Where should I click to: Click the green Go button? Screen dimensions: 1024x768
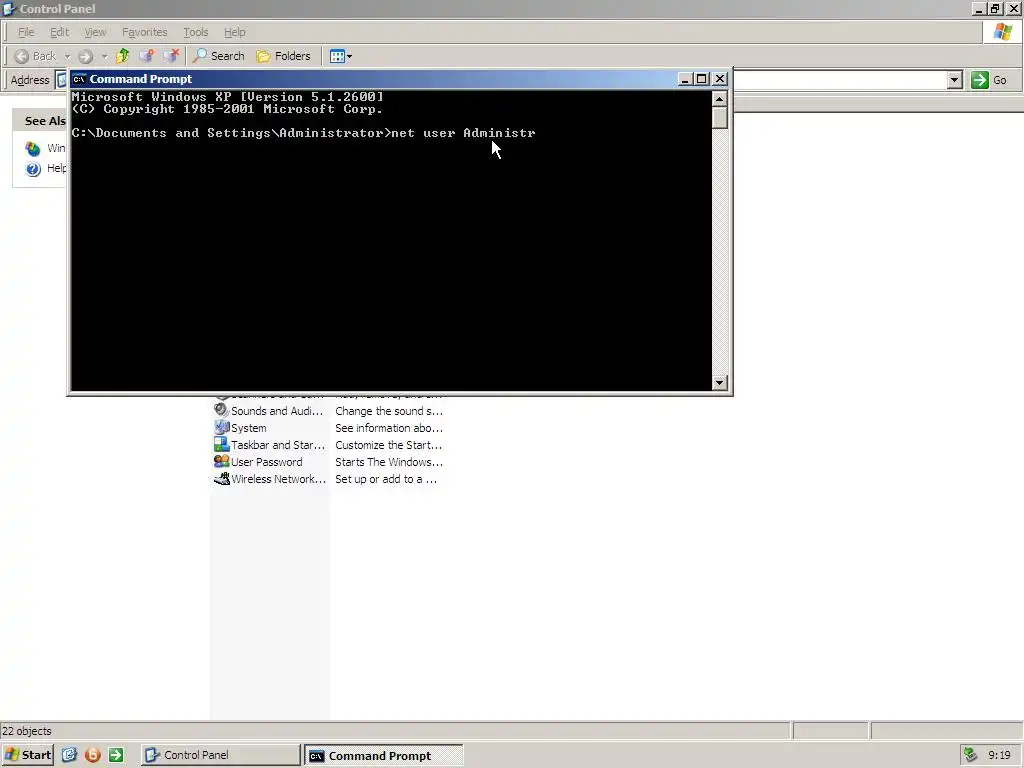(989, 80)
